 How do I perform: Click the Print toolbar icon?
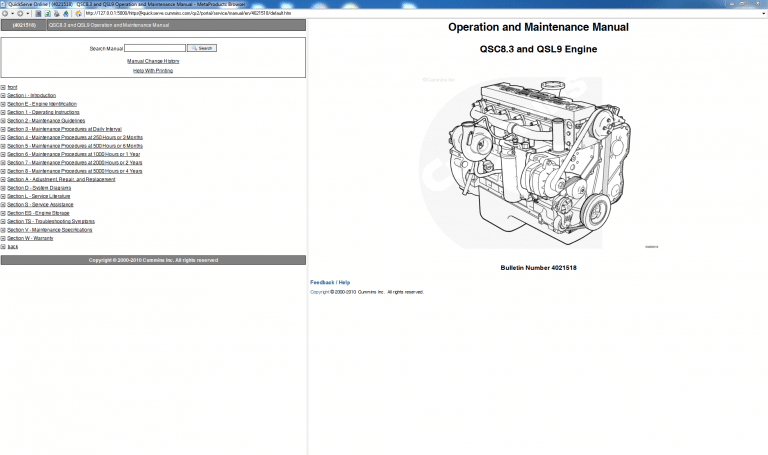pyautogui.click(x=57, y=14)
